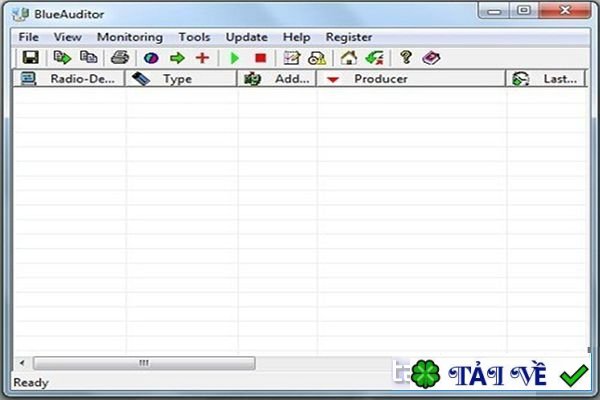Click the scrollbar left arrow

point(22,363)
